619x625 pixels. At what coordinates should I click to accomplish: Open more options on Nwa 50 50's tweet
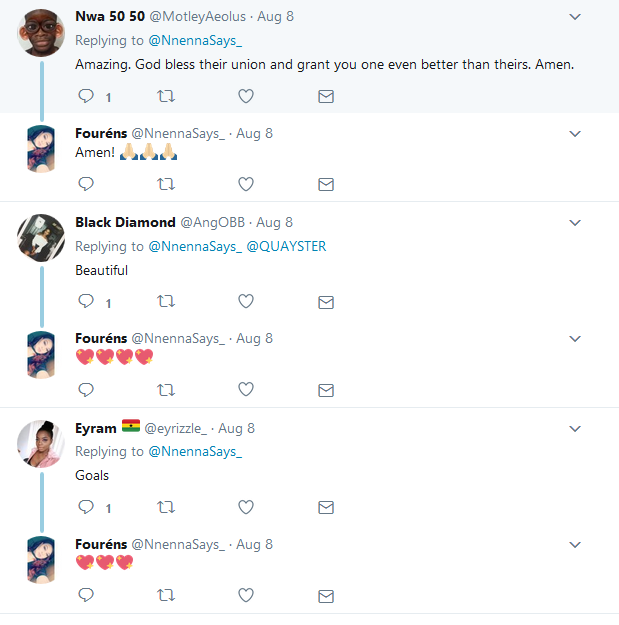575,17
